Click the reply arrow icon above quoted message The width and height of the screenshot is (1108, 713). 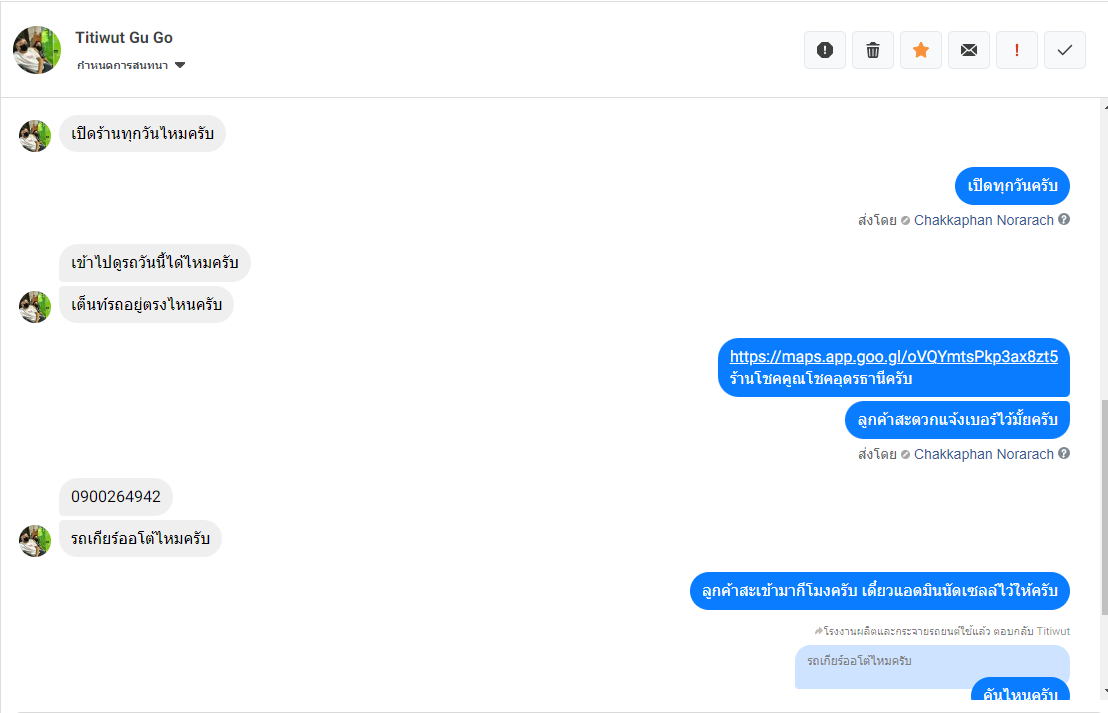click(x=819, y=631)
